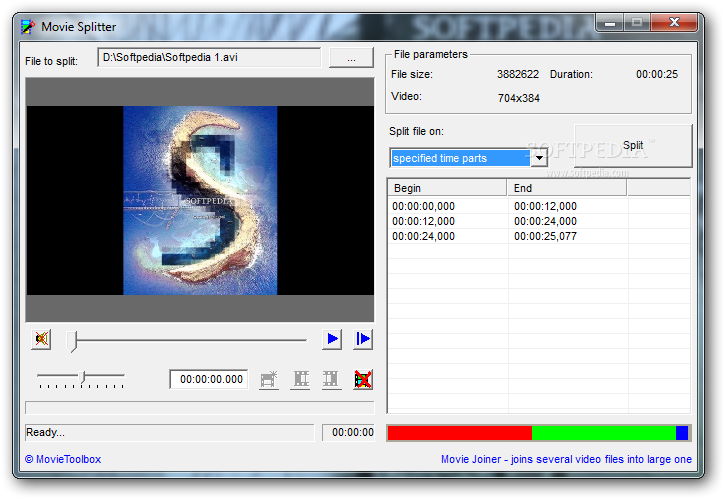The image size is (725, 499).
Task: Click the End column header
Action: point(566,188)
